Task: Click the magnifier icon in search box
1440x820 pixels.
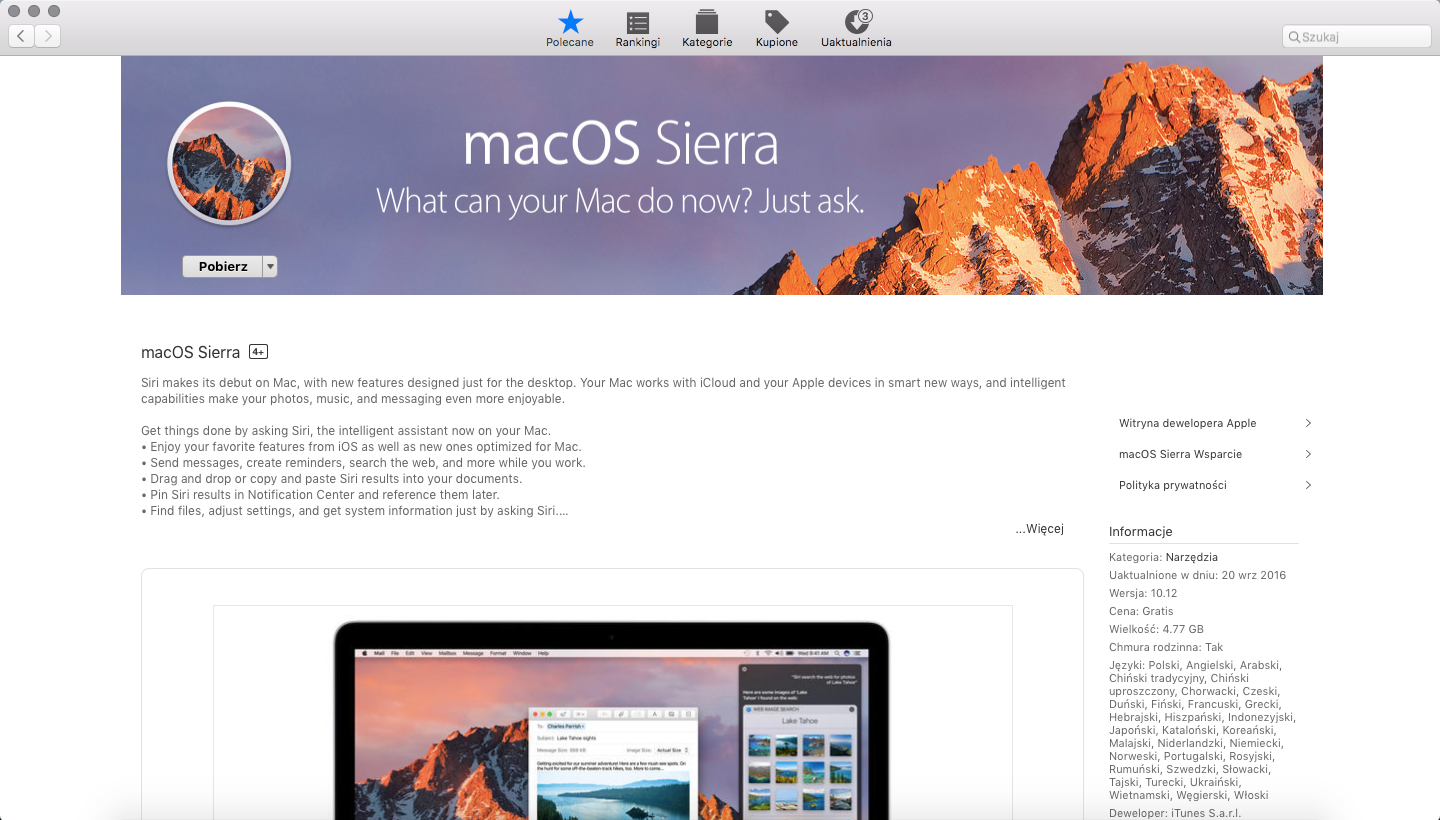Action: (x=1294, y=37)
